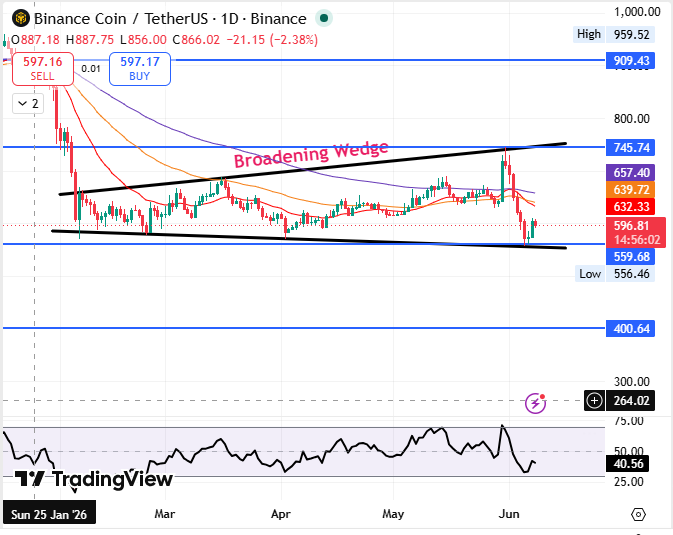Viewport: 673px width, 535px height.
Task: Click the crosshair price 264.02 label
Action: [631, 401]
